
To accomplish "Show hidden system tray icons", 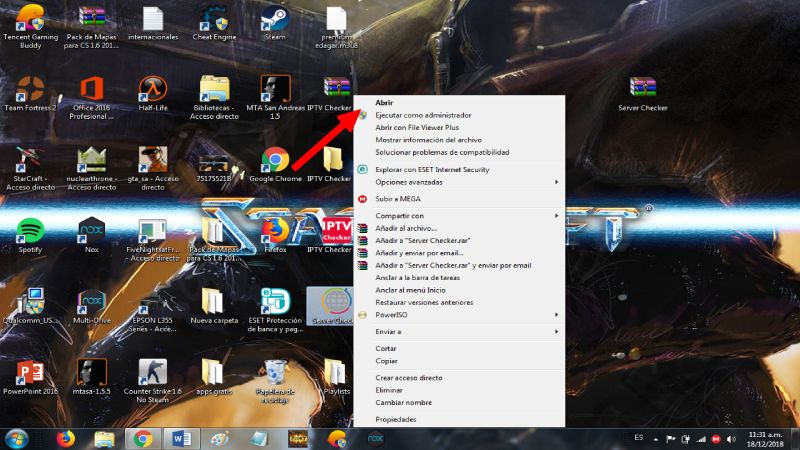I will [656, 439].
